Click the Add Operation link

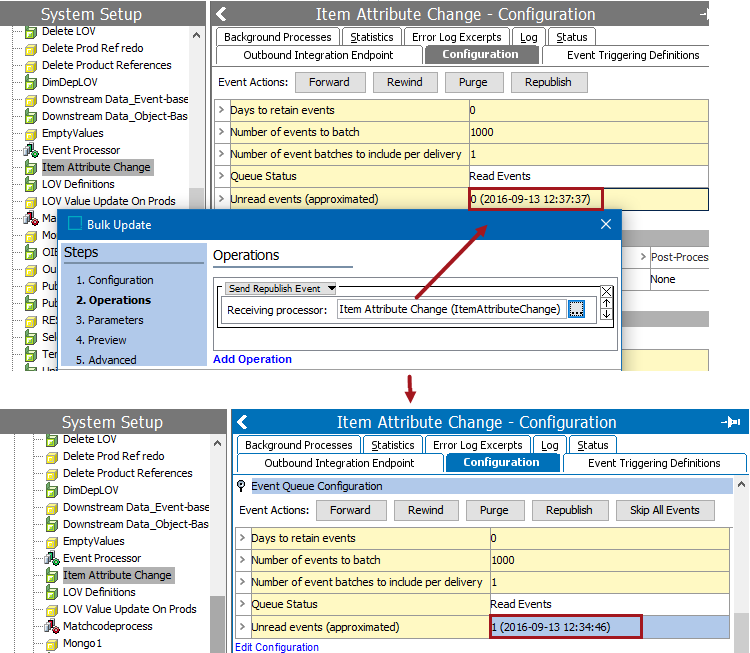252,359
